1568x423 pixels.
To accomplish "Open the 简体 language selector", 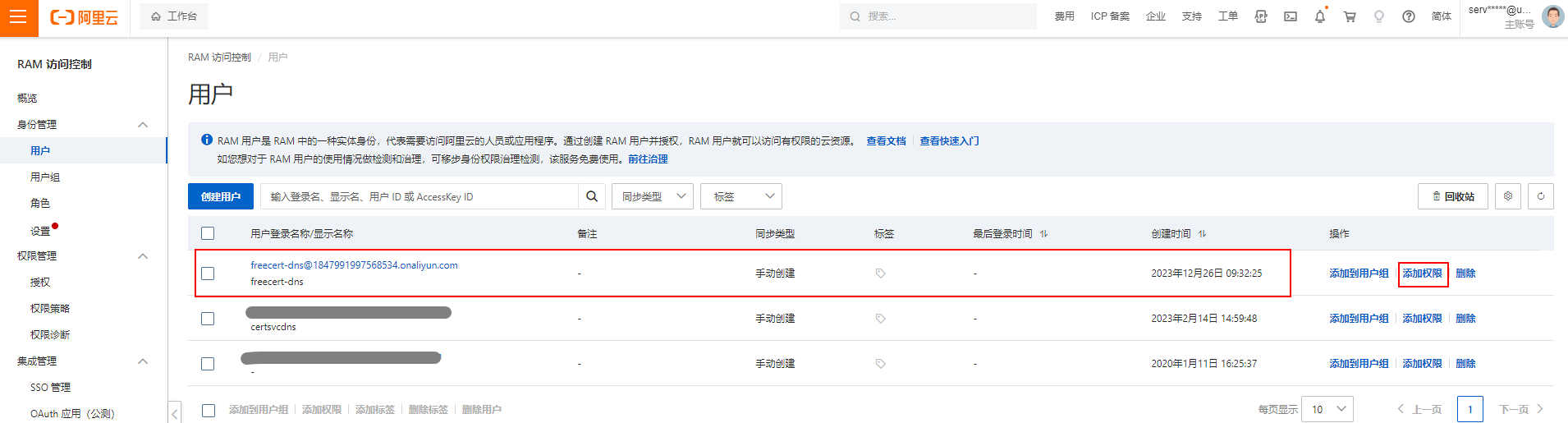I will point(1442,16).
